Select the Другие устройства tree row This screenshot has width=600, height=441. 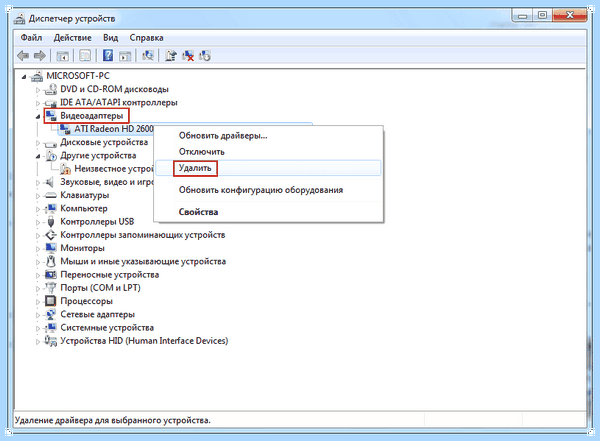pyautogui.click(x=98, y=155)
